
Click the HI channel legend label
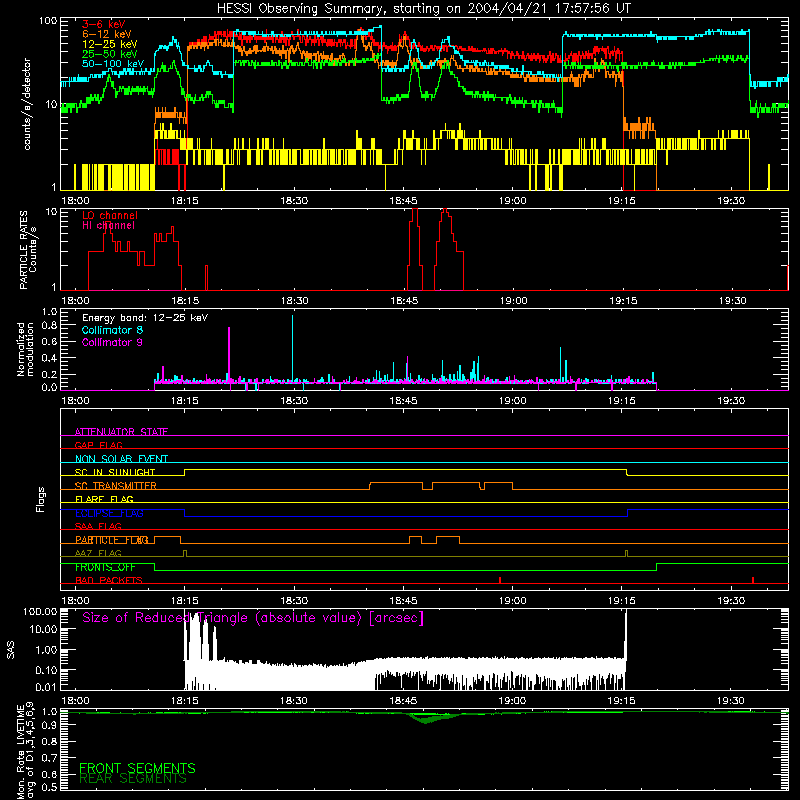(x=108, y=225)
